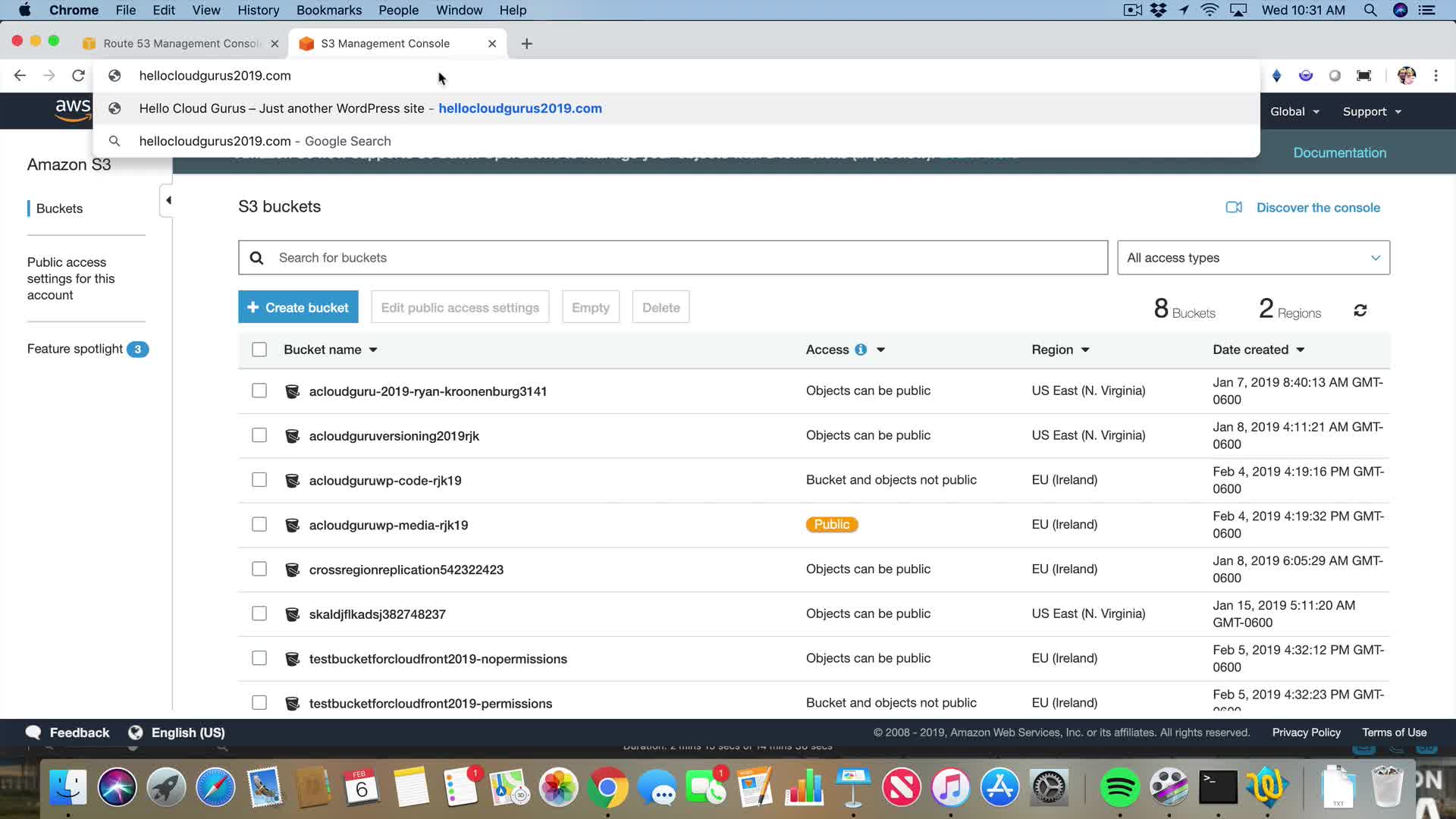1456x819 pixels.
Task: Click the Access column info icon
Action: 861,350
